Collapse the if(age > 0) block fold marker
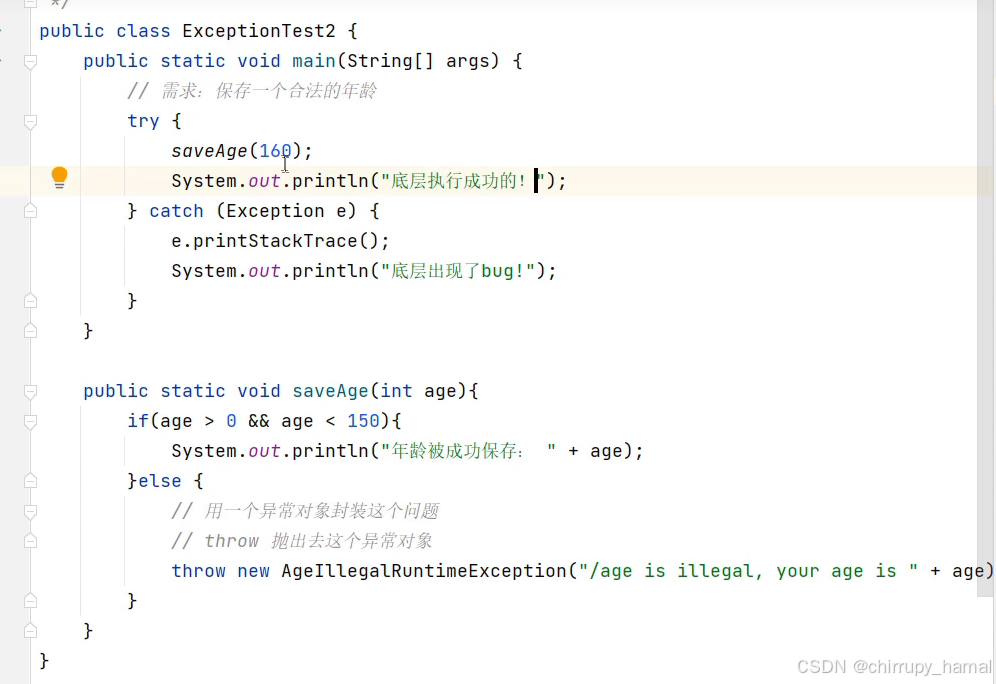The height and width of the screenshot is (684, 996). point(30,421)
